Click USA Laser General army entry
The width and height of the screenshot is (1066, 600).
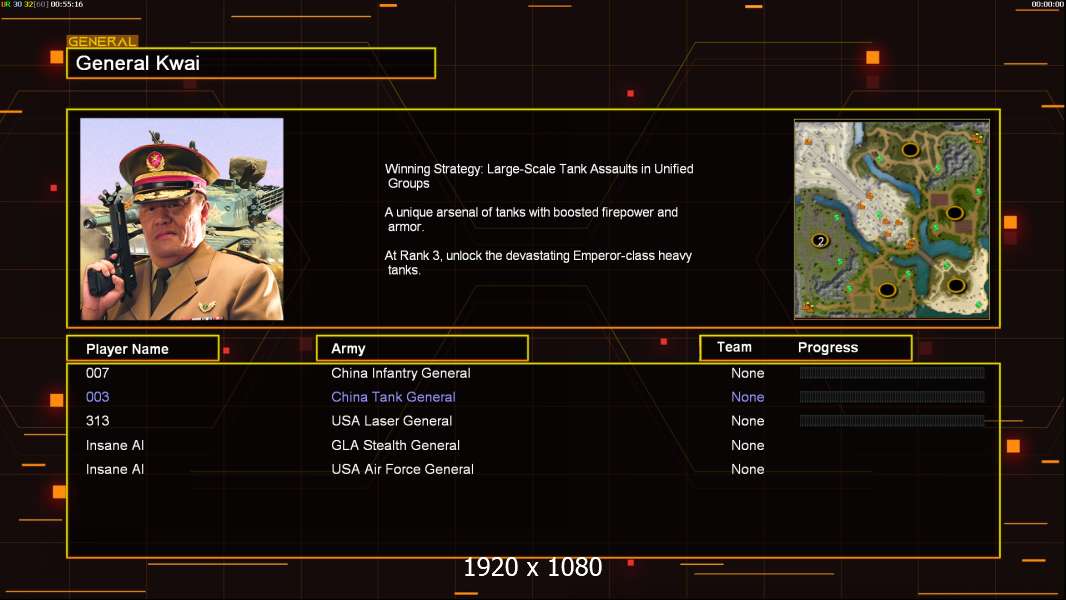pyautogui.click(x=391, y=421)
